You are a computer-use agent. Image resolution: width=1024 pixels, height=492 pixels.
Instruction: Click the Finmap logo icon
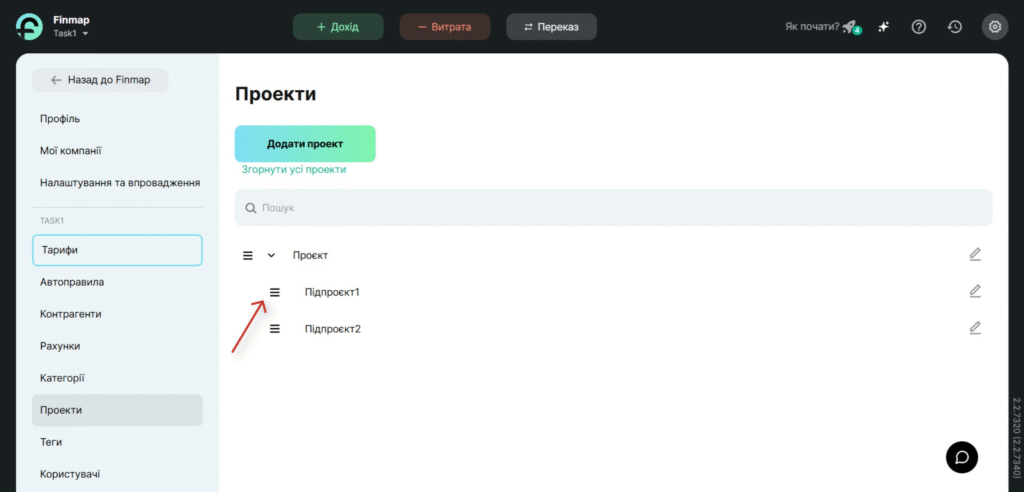[29, 27]
